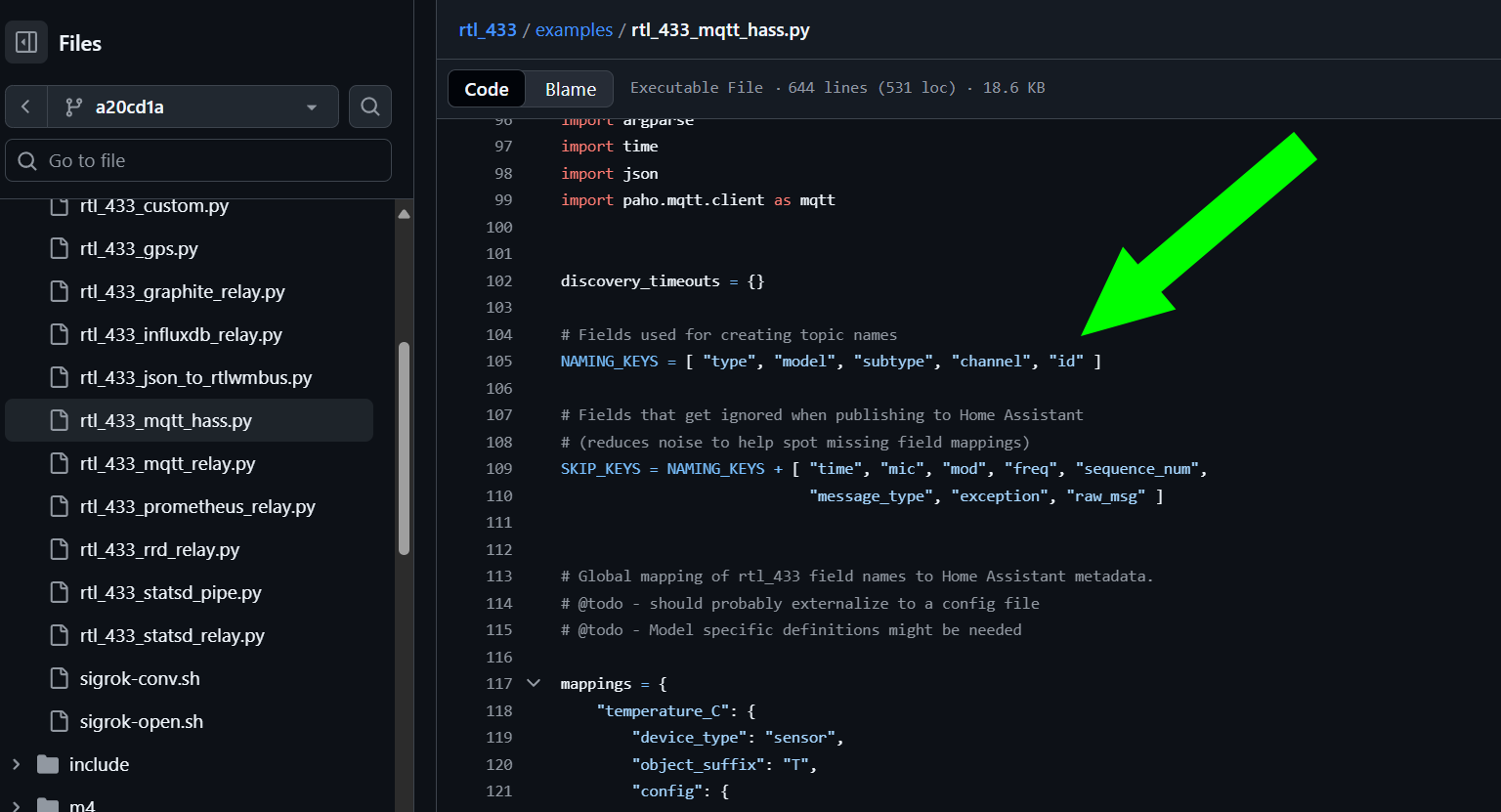This screenshot has height=812, width=1501.
Task: Select rtl_433_mqtt_relay.py in file tree
Action: [167, 463]
